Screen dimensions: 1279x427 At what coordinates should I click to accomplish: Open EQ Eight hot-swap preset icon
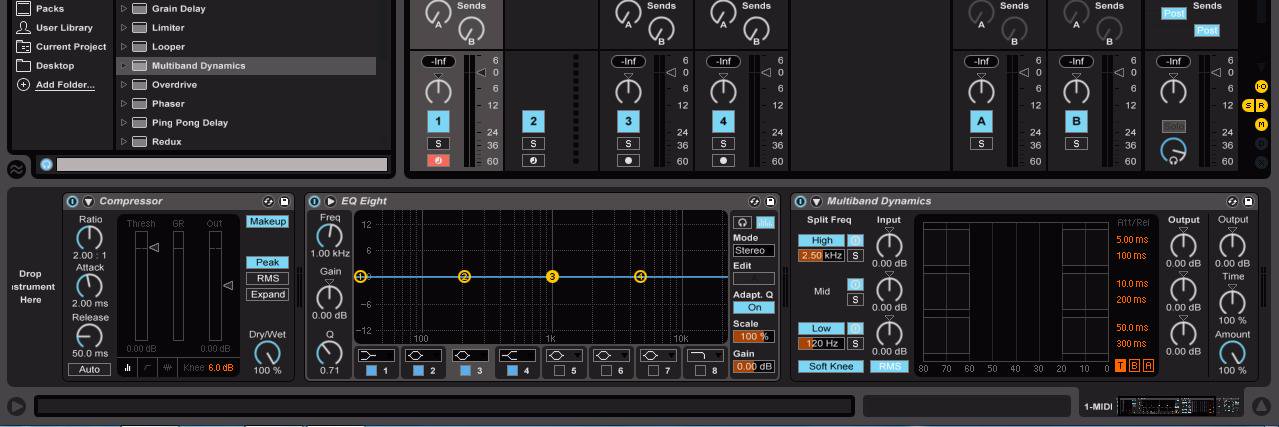(x=755, y=201)
